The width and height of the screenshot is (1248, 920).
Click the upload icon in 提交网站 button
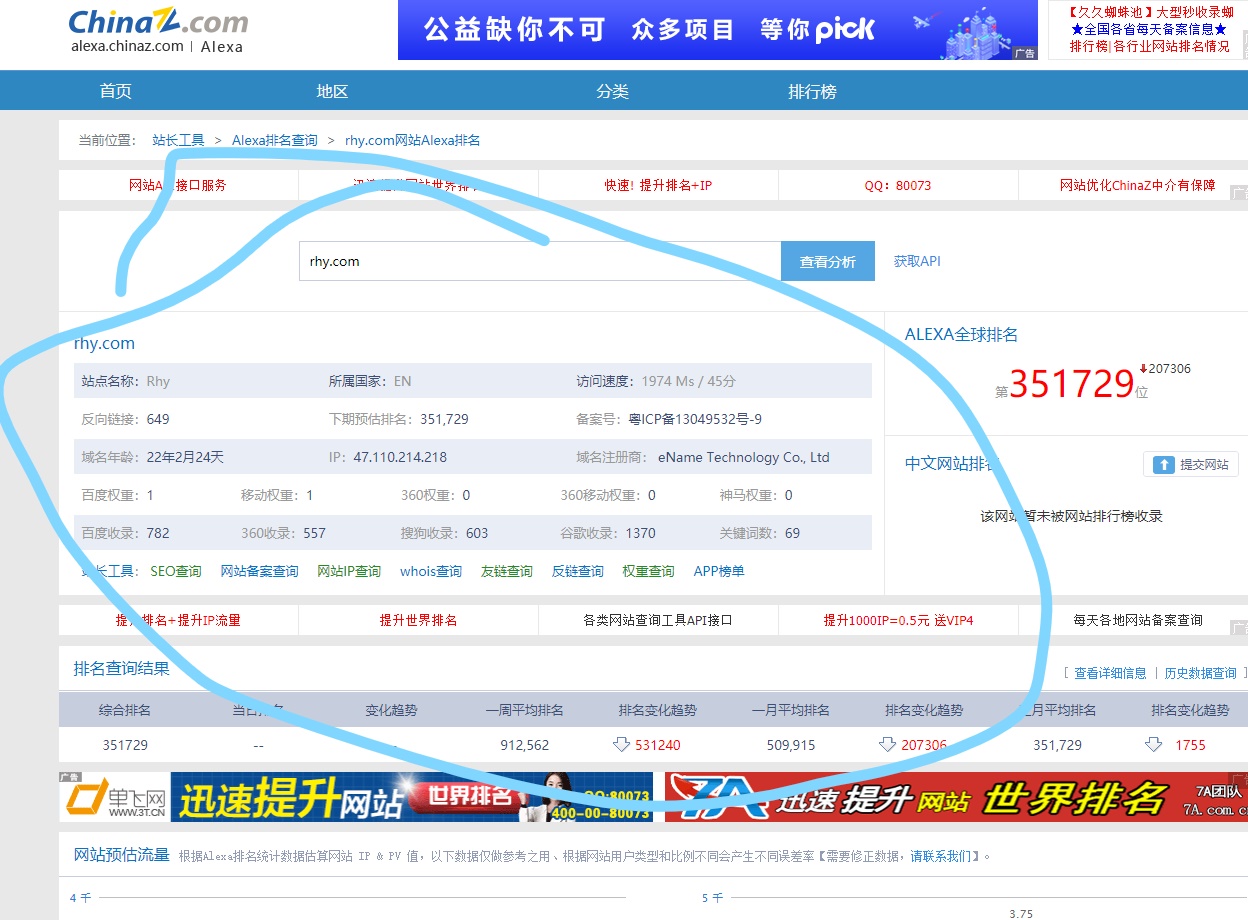click(1163, 464)
